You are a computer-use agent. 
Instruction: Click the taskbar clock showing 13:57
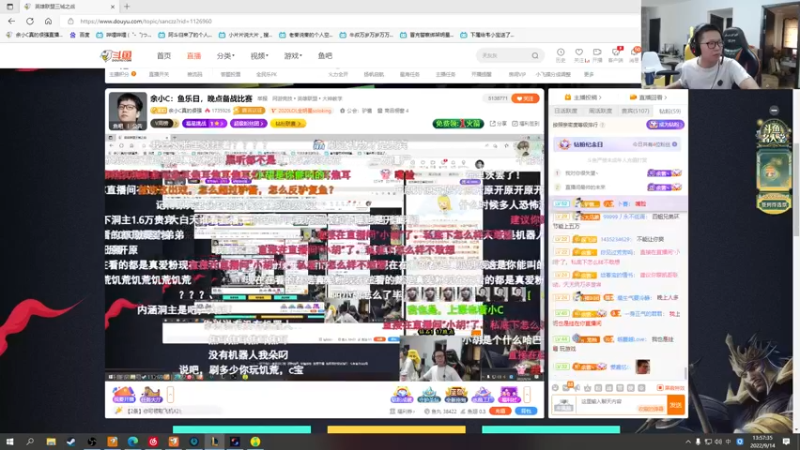tap(762, 442)
